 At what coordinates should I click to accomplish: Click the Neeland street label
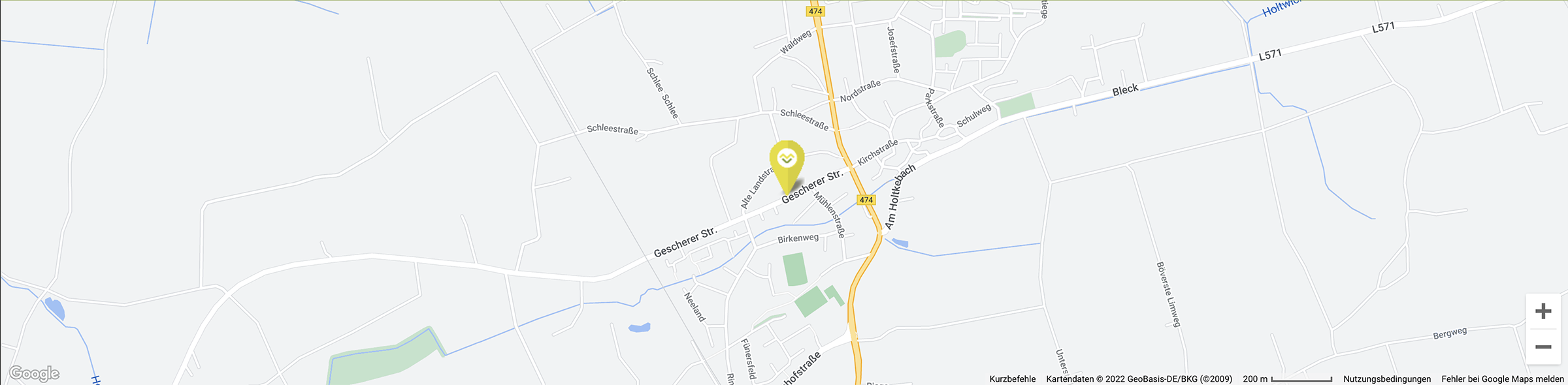(x=694, y=307)
